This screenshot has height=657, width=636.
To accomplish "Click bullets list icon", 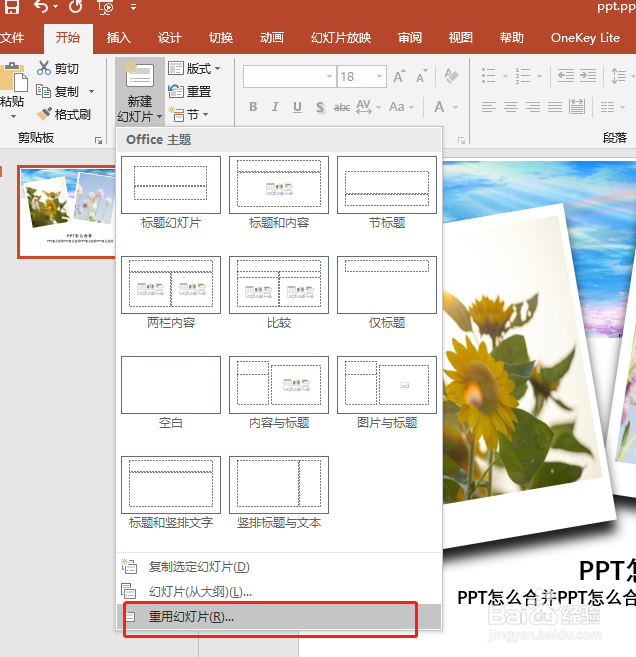I will [489, 76].
